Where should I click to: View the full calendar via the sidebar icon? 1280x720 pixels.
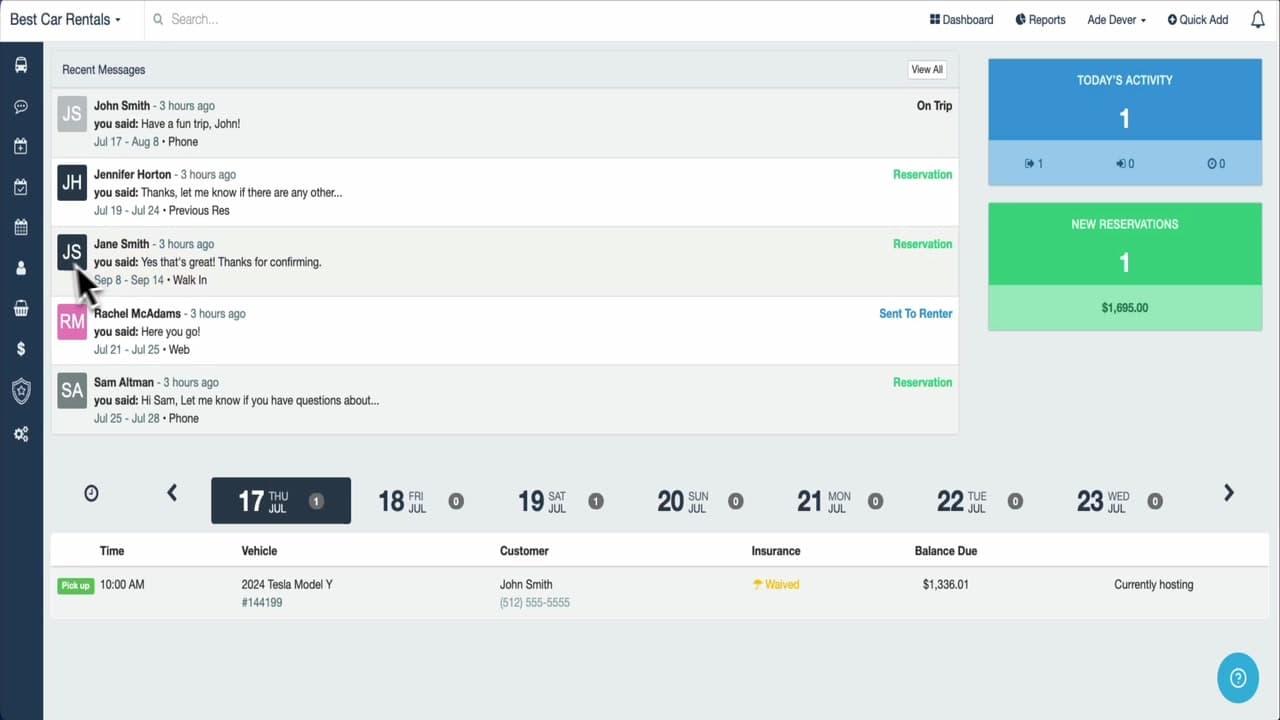pos(21,227)
